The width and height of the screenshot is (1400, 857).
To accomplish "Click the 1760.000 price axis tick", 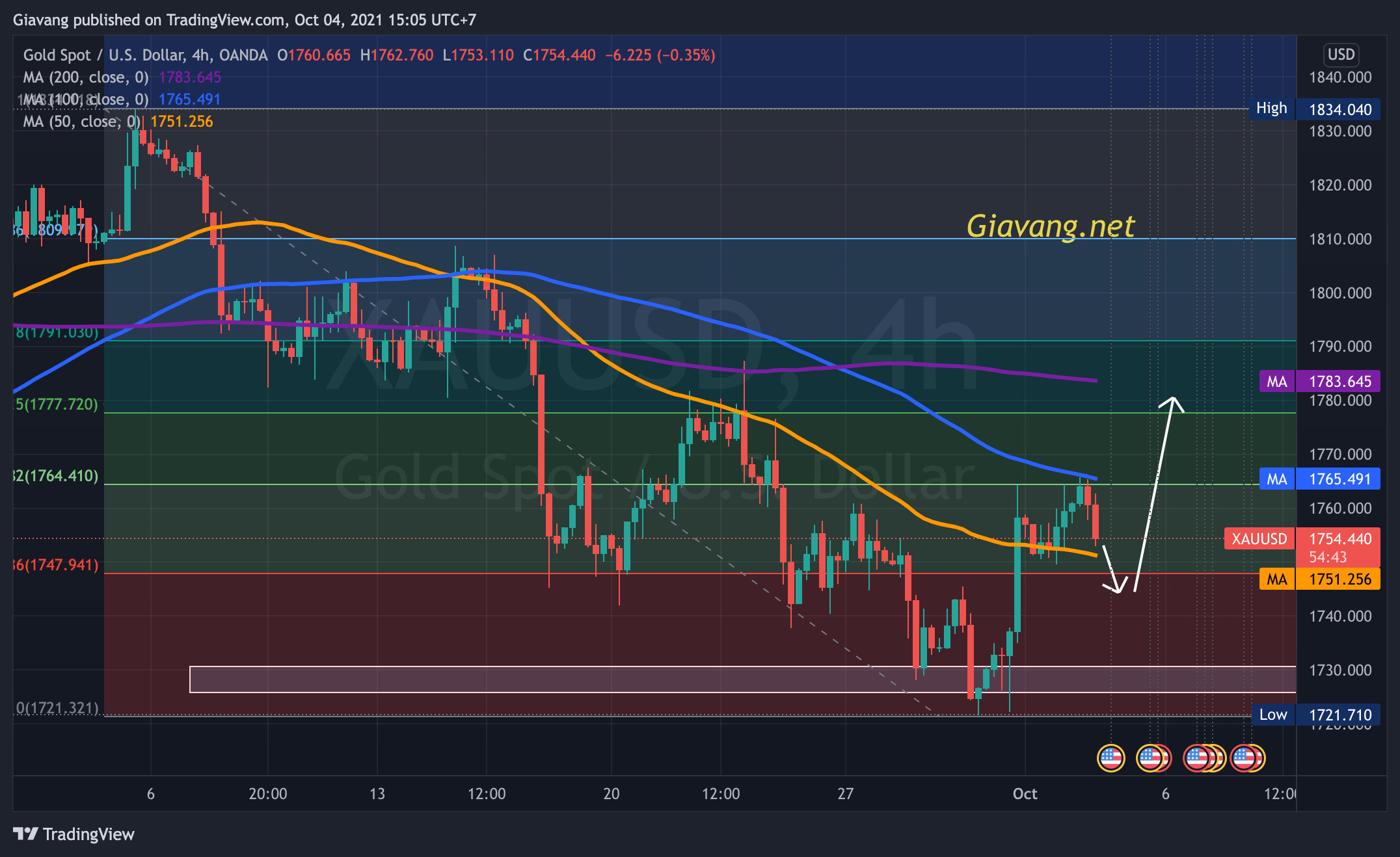I will click(x=1340, y=508).
